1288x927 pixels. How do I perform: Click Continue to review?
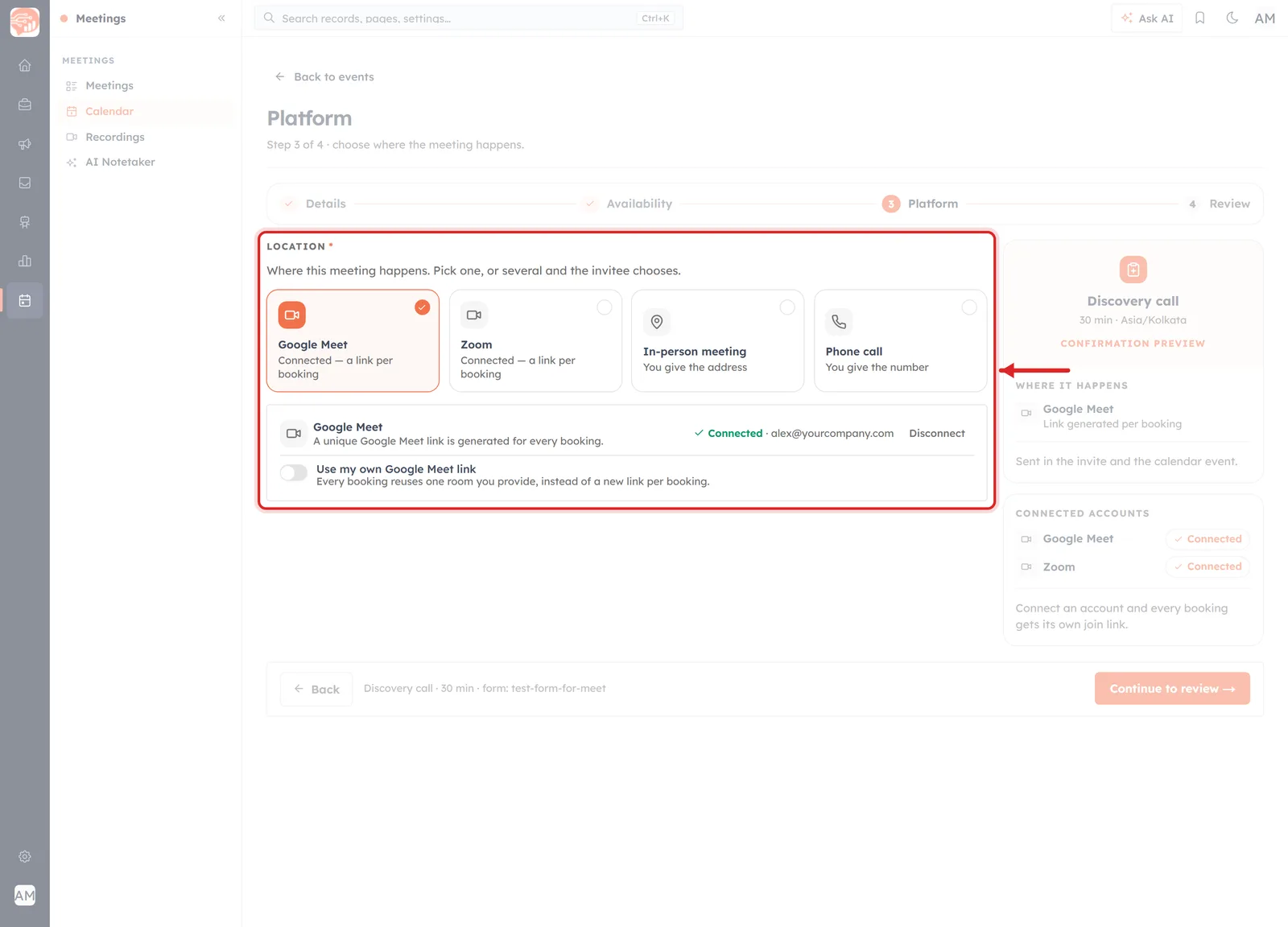[1172, 689]
